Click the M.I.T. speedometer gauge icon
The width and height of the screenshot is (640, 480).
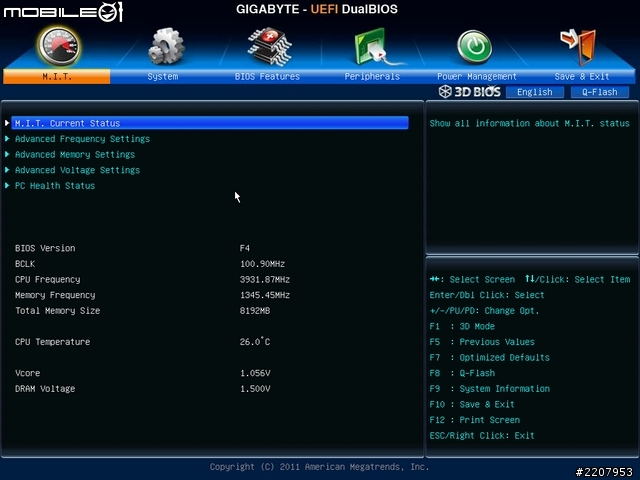pyautogui.click(x=59, y=47)
